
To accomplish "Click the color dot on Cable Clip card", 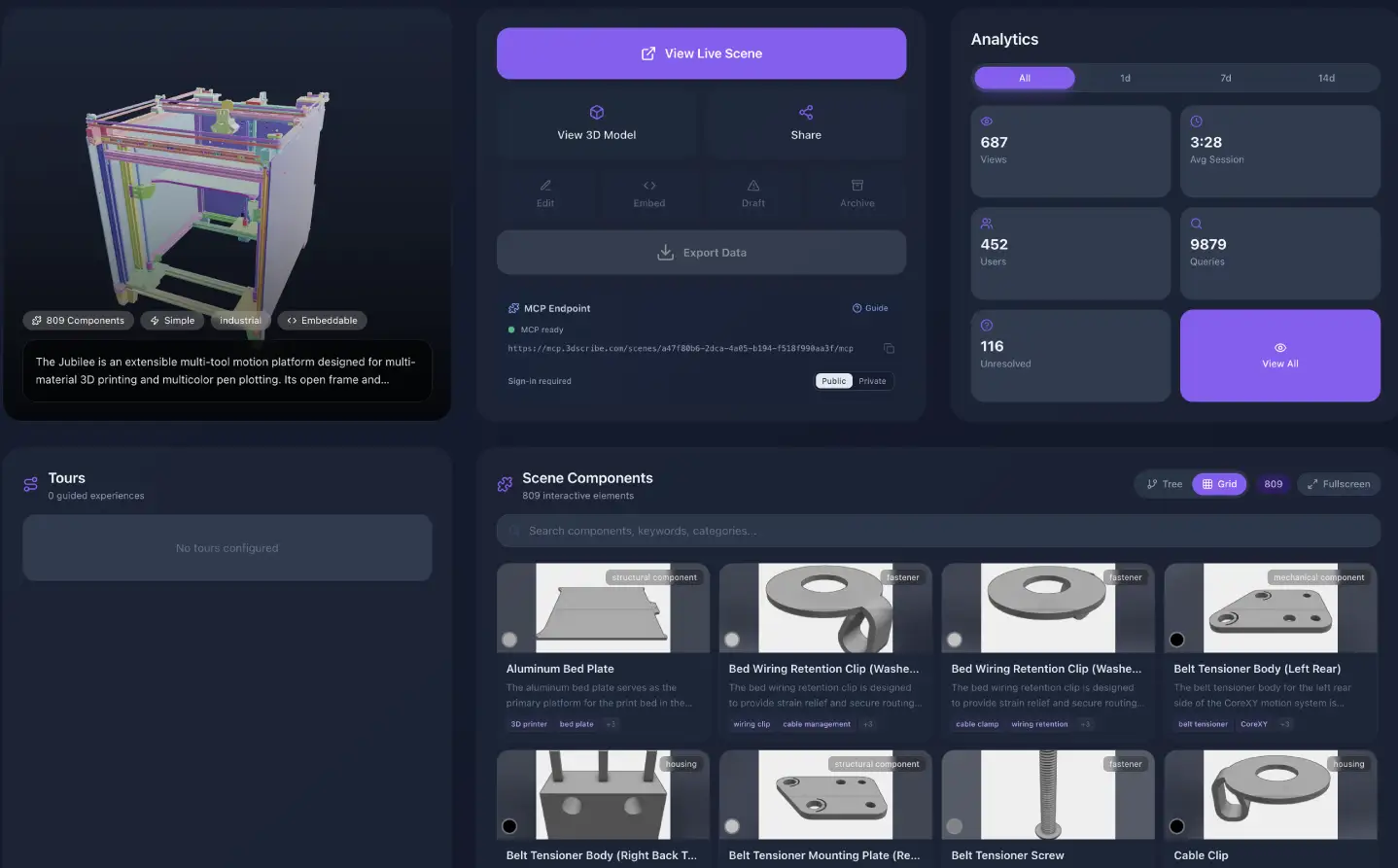I will pos(1177,826).
